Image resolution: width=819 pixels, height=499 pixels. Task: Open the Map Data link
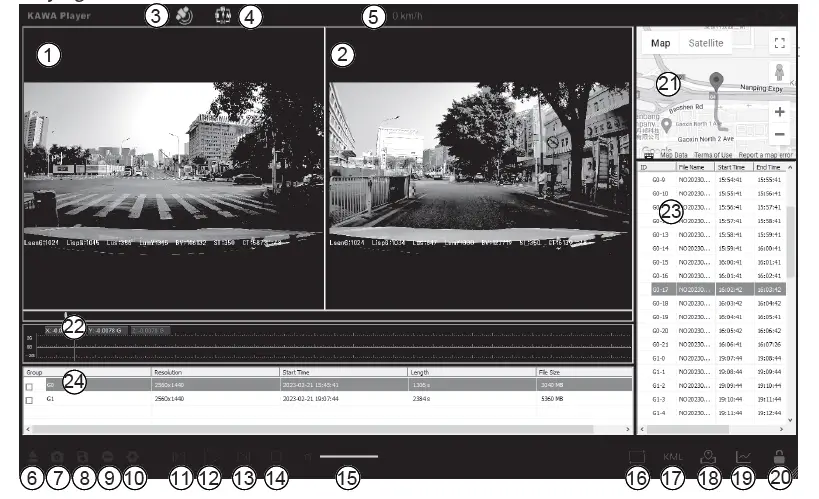pyautogui.click(x=674, y=155)
